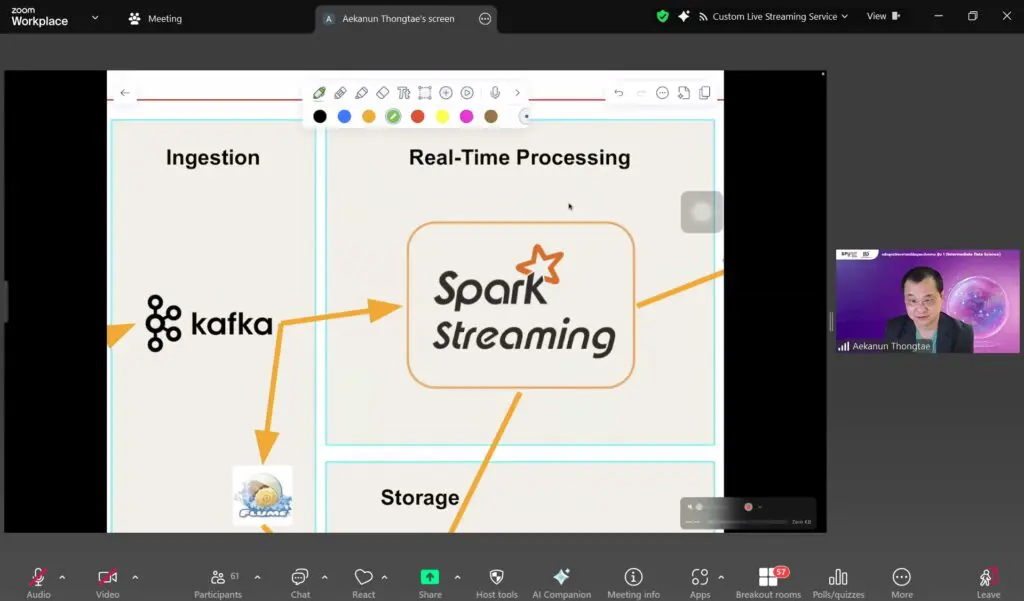Select the Tt text tool
The width and height of the screenshot is (1024, 601).
point(404,93)
